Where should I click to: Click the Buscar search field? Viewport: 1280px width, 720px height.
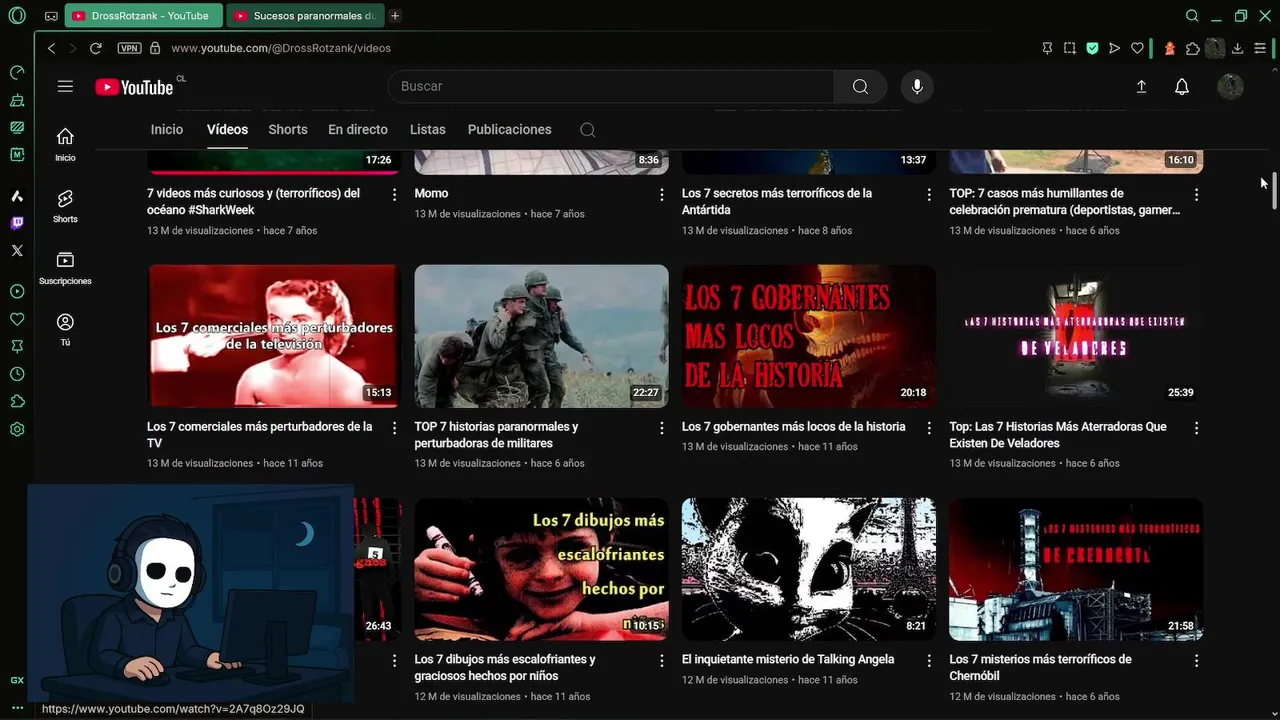[611, 86]
